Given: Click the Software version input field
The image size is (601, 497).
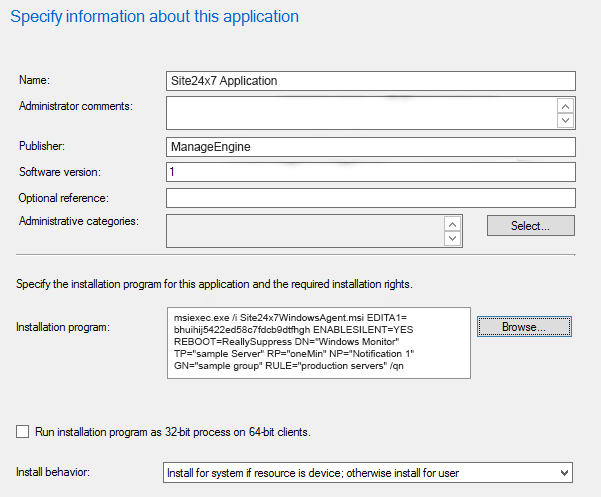Looking at the screenshot, I should (370, 172).
